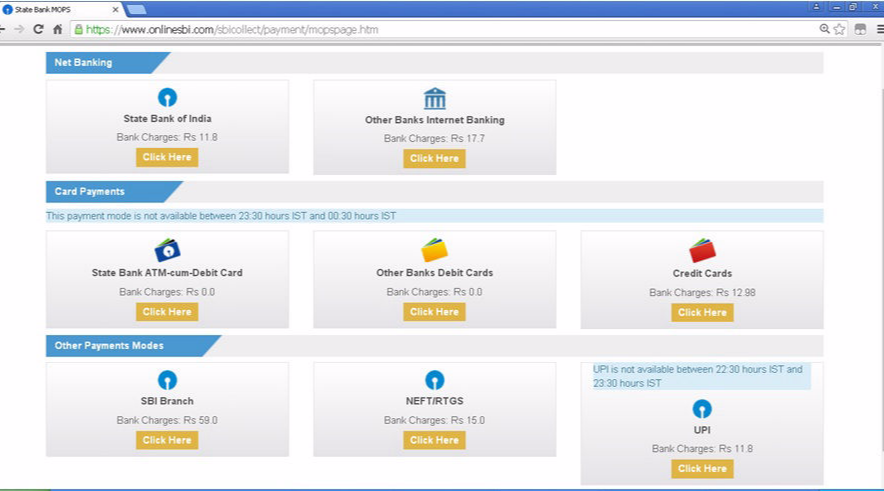
Task: Click the browser extension icon beside the star
Action: coord(860,29)
